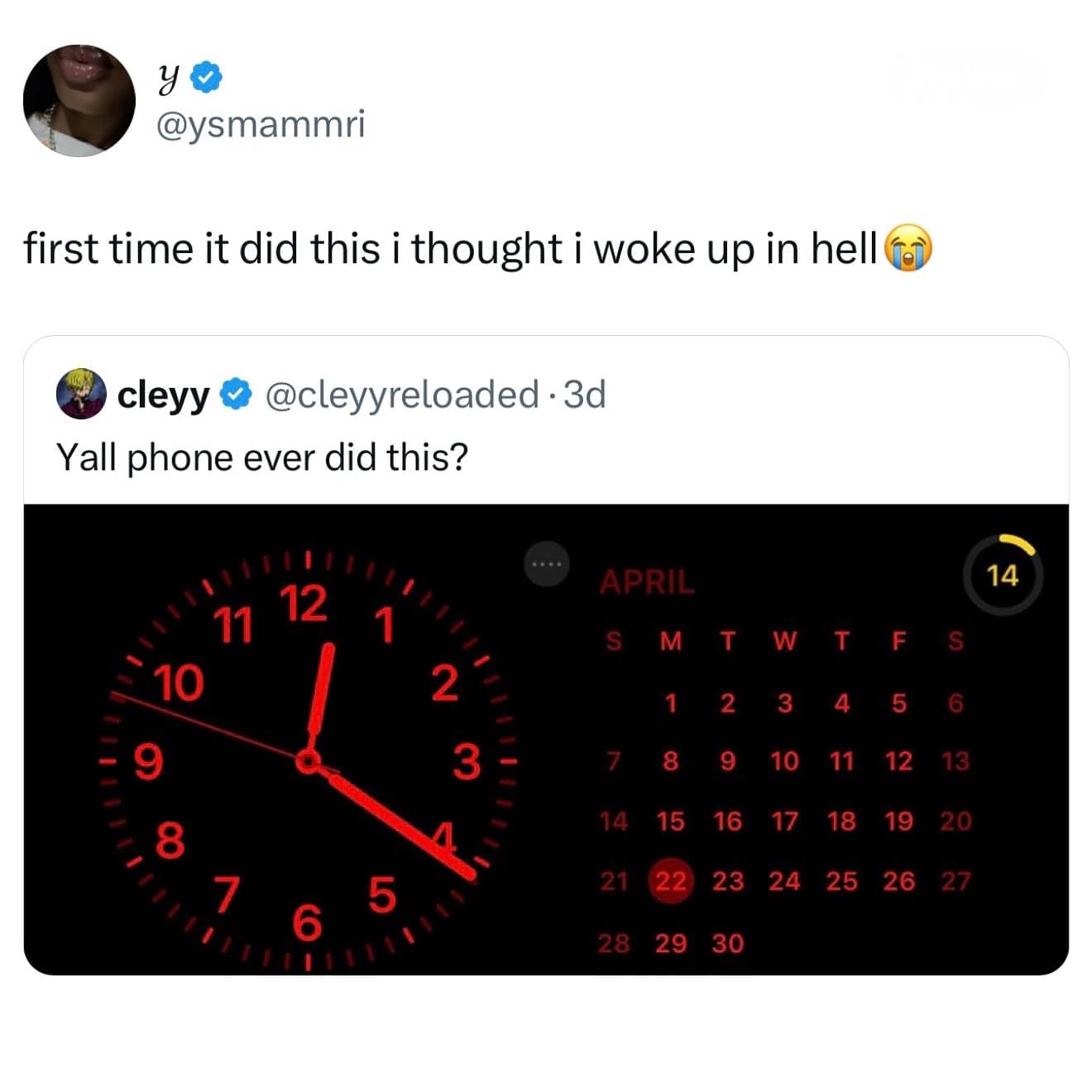This screenshot has width=1092, height=1092.
Task: Click cleyy's anime avatar
Action: point(80,395)
